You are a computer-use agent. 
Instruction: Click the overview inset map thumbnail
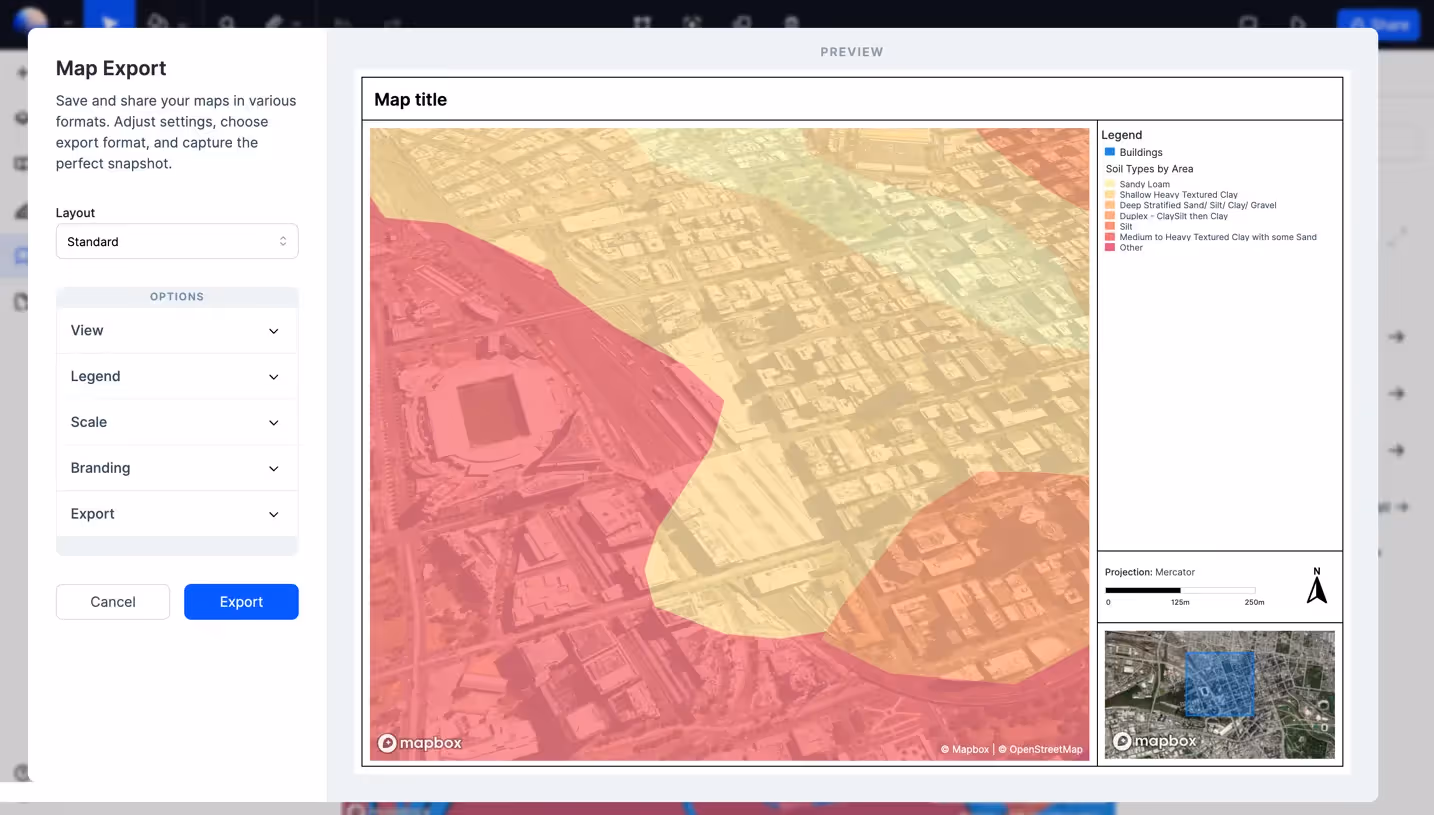pos(1219,695)
